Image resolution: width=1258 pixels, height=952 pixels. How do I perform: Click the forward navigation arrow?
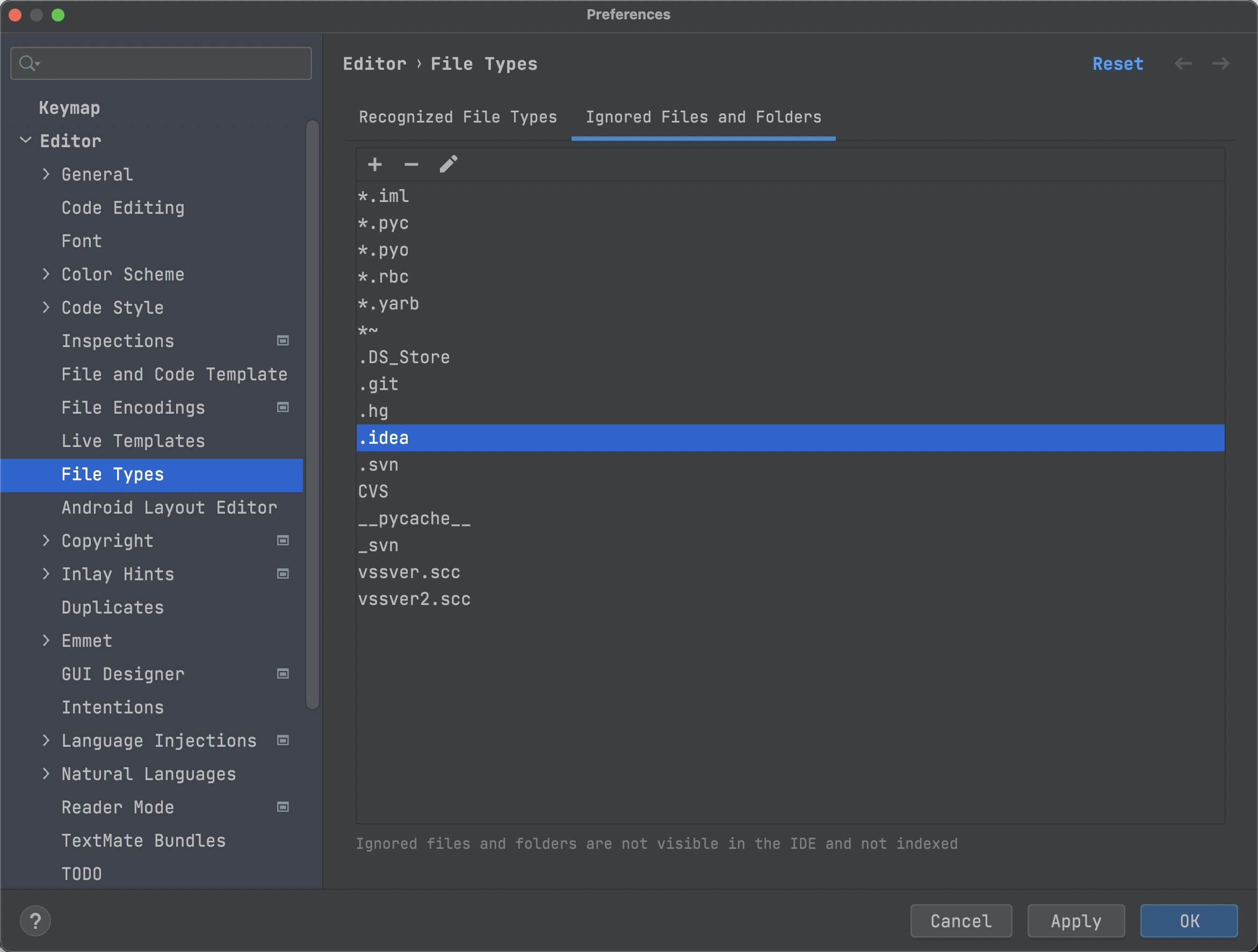(x=1220, y=64)
